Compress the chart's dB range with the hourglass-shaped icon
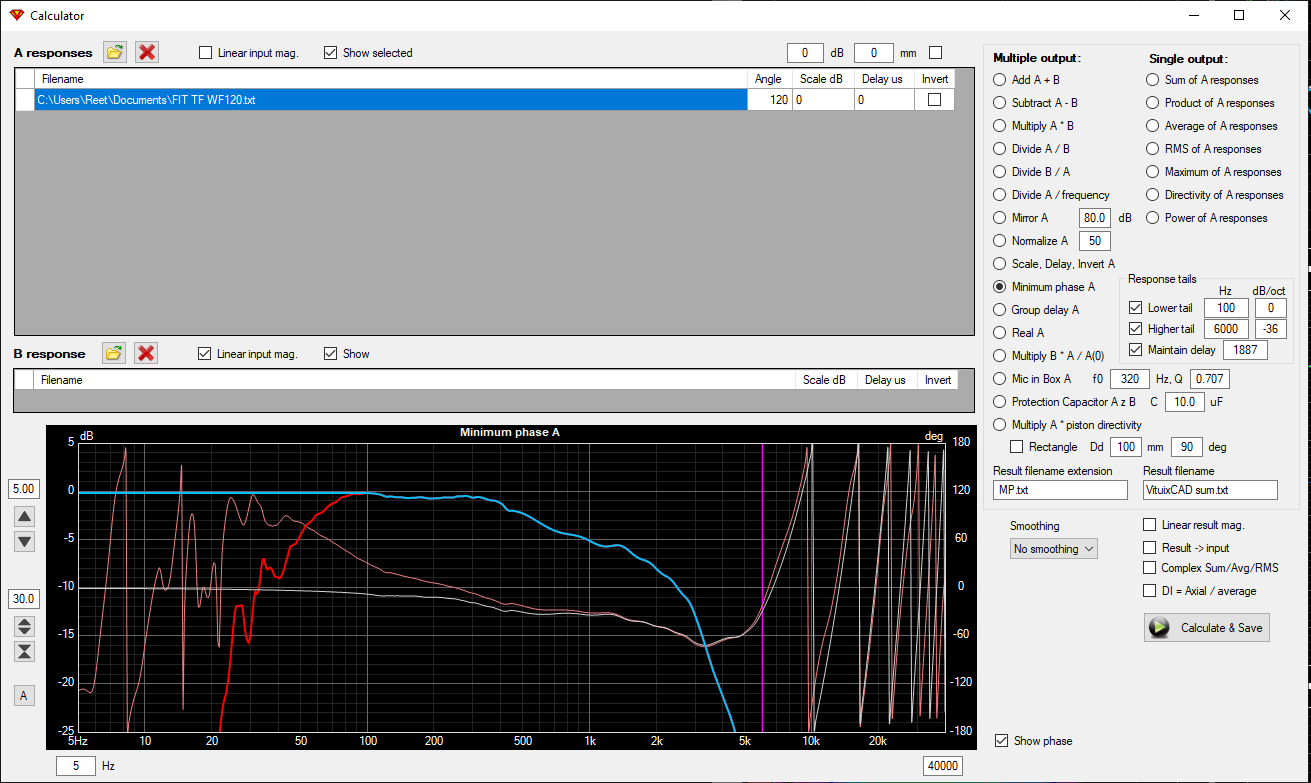This screenshot has width=1311, height=783. tap(25, 651)
